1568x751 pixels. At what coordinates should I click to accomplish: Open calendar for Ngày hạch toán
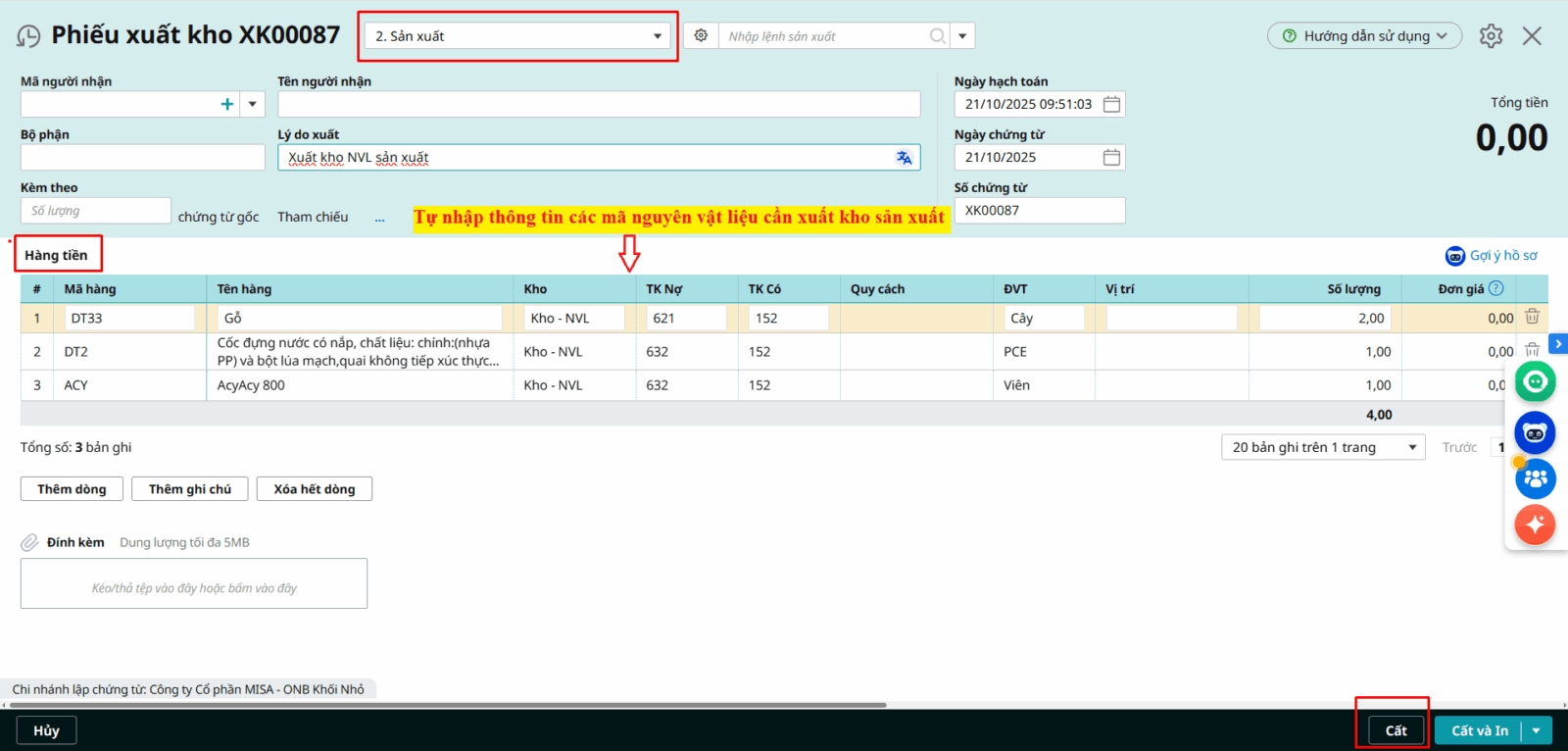pyautogui.click(x=1111, y=104)
